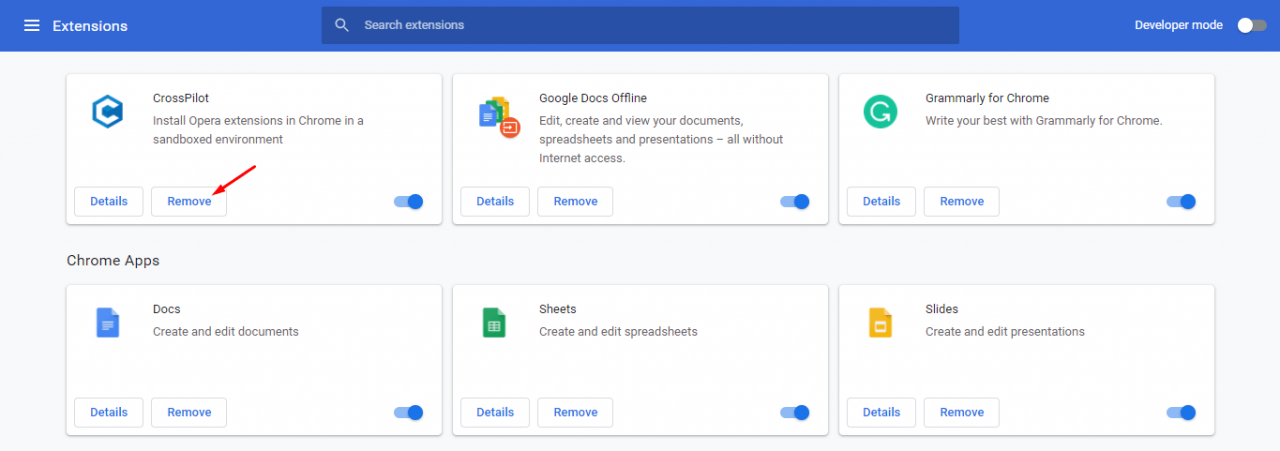Enable Developer mode switch
The image size is (1280, 451).
coord(1251,25)
